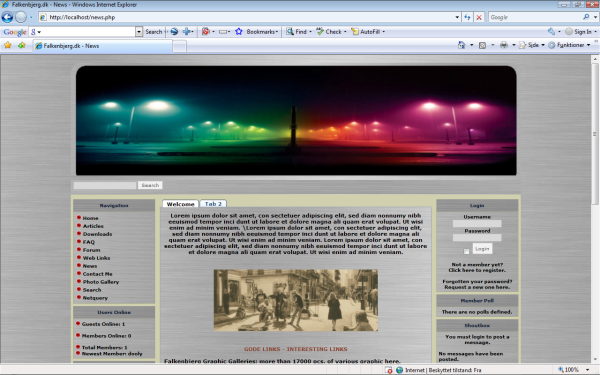Click the Home icon in command bar
Screen dimensions: 600x375
[x=461, y=45]
